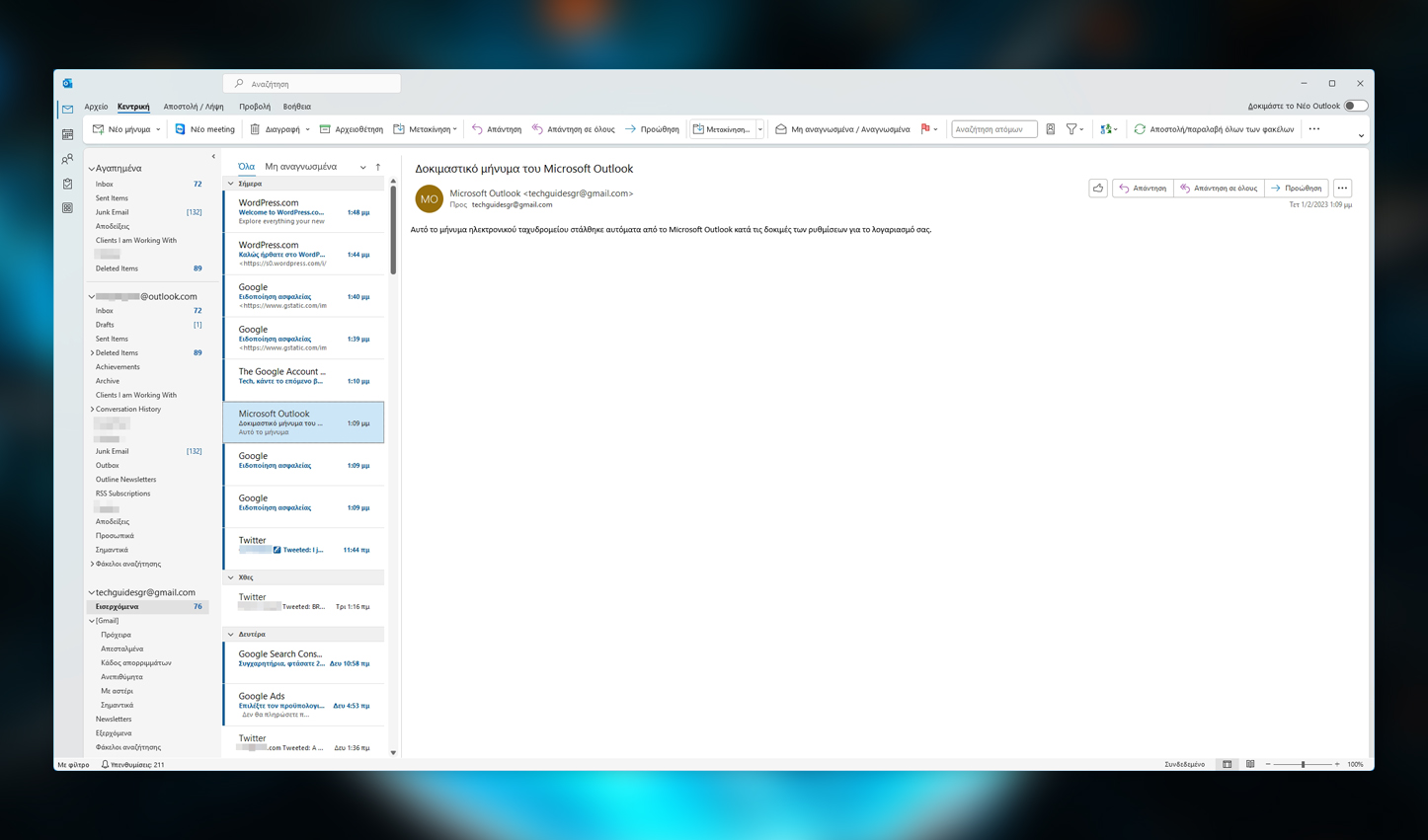Expand the Conversation History folder

pos(93,409)
